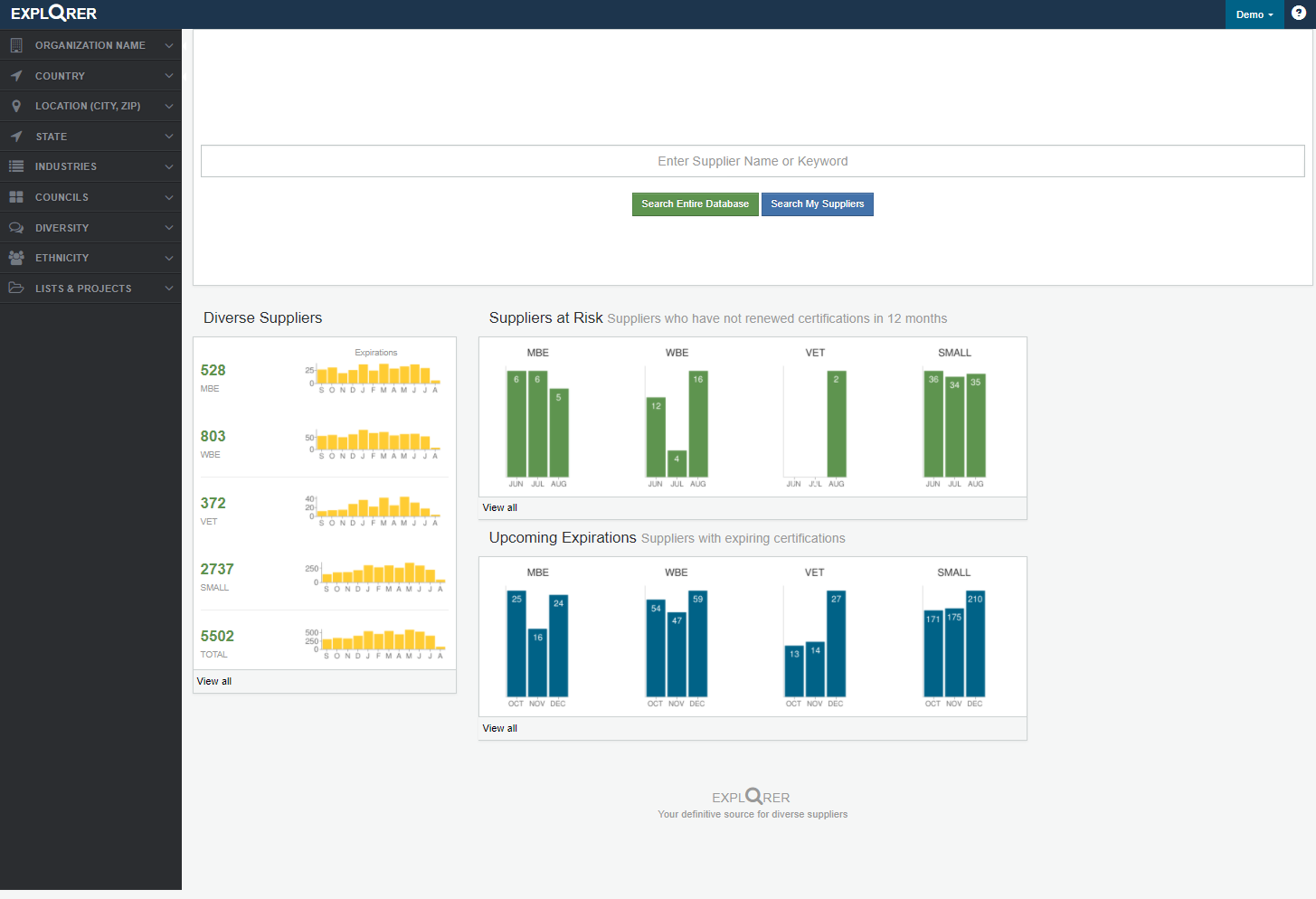1316x899 pixels.
Task: Expand the Councils filter chevron
Action: 169,197
